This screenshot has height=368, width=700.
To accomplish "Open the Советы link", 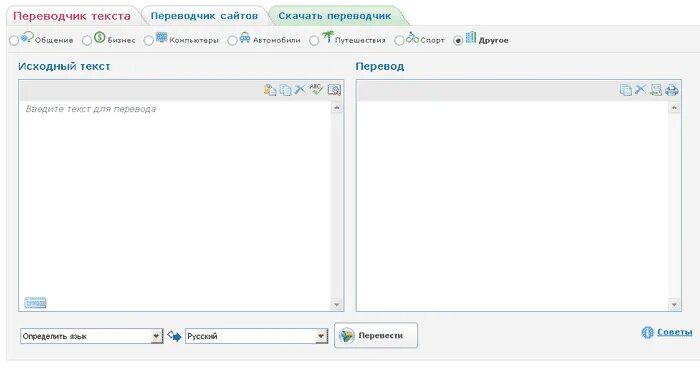I will tap(675, 332).
